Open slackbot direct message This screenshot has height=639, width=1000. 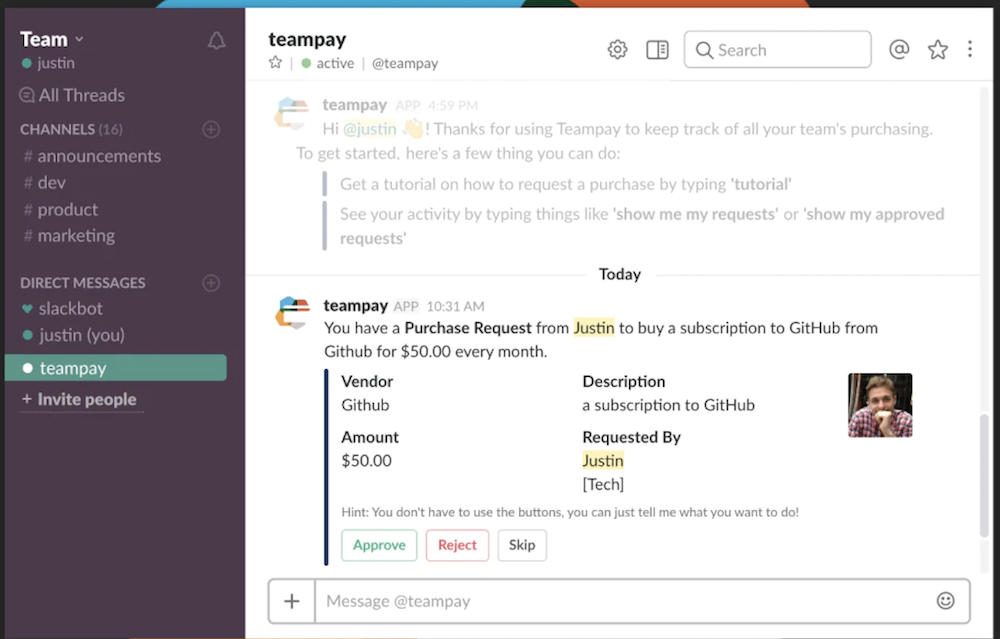coord(62,309)
